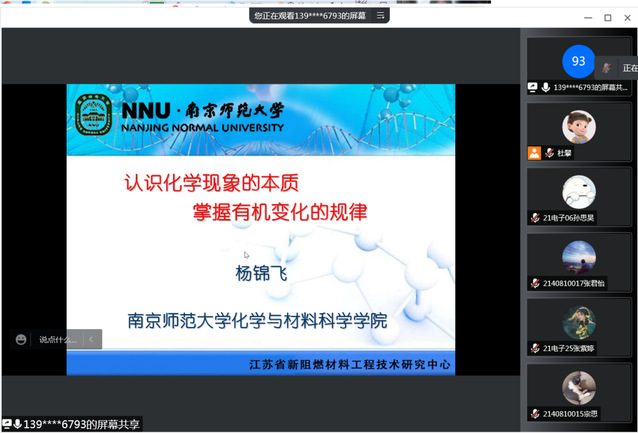Click the muted mic icon beside 2140810015宗思
The image size is (638, 433).
535,413
